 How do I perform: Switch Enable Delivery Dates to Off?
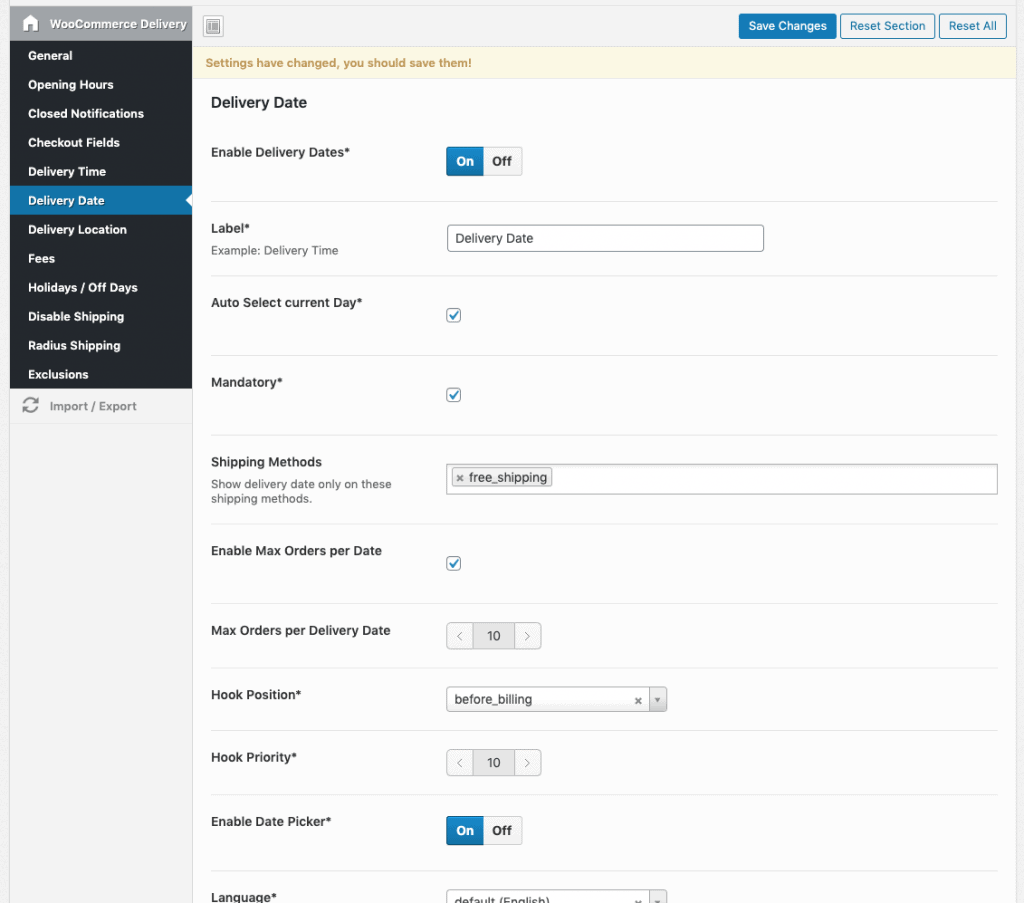click(x=502, y=161)
